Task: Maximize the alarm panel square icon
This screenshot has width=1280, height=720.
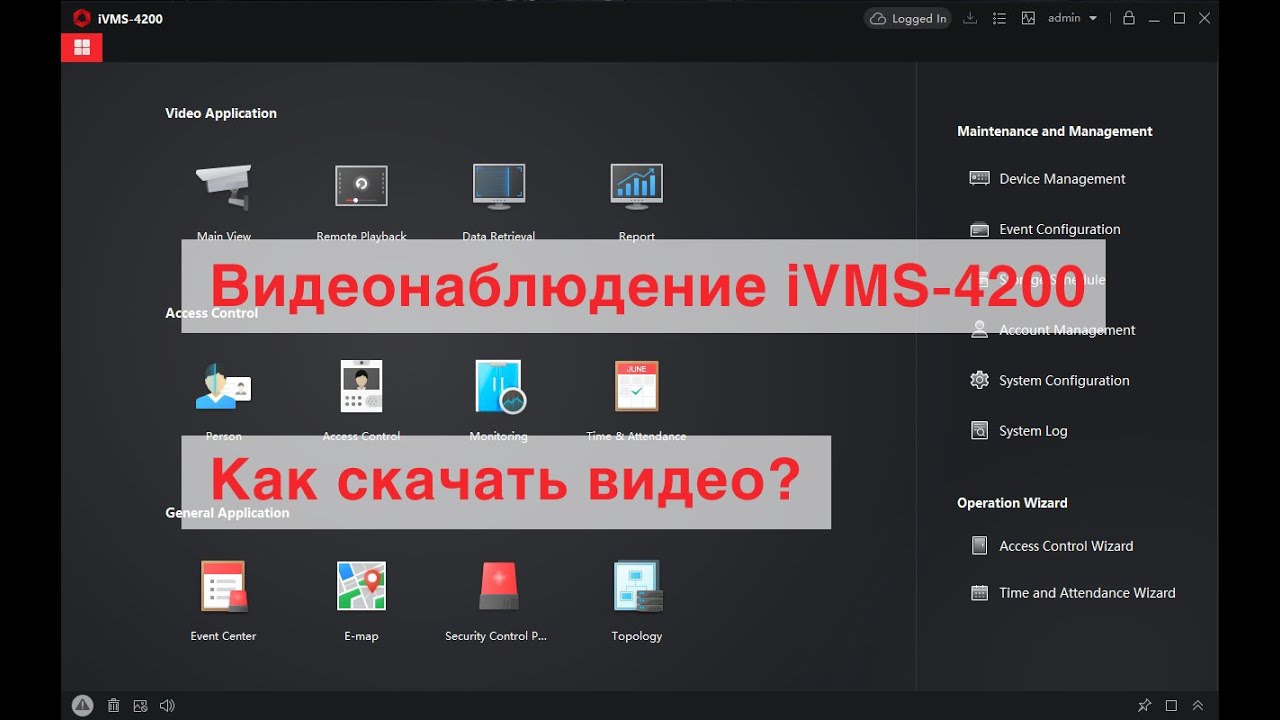Action: [x=1172, y=705]
